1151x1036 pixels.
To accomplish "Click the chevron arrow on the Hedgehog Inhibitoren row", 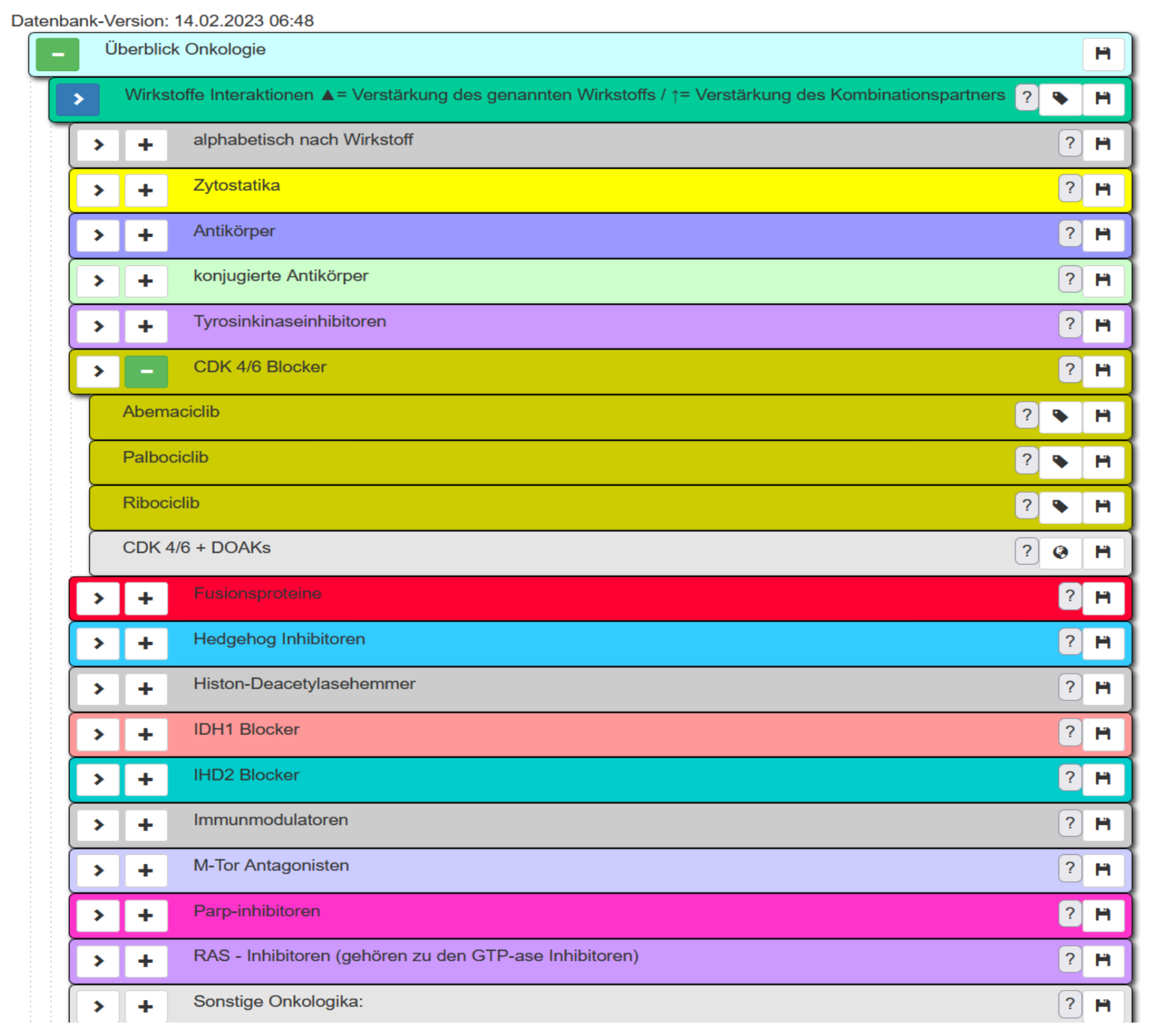I will point(99,643).
